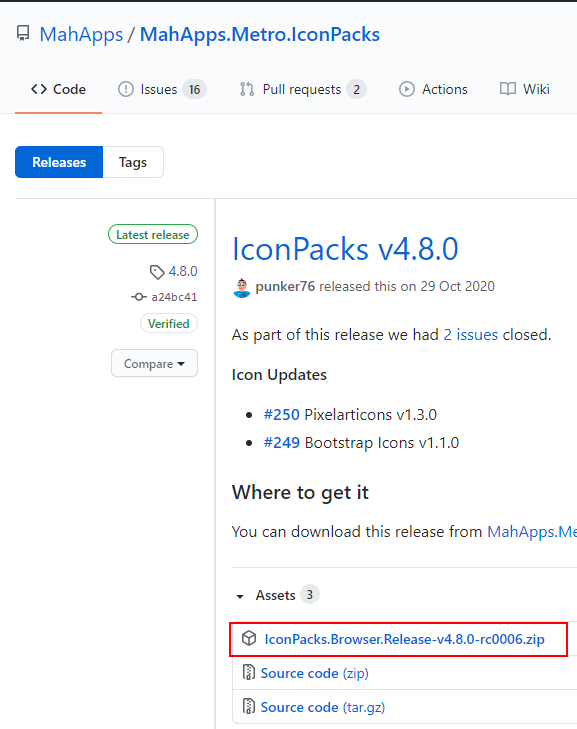The width and height of the screenshot is (577, 729).
Task: Click the package icon for IconPacks.Browser zip
Action: pyautogui.click(x=249, y=638)
